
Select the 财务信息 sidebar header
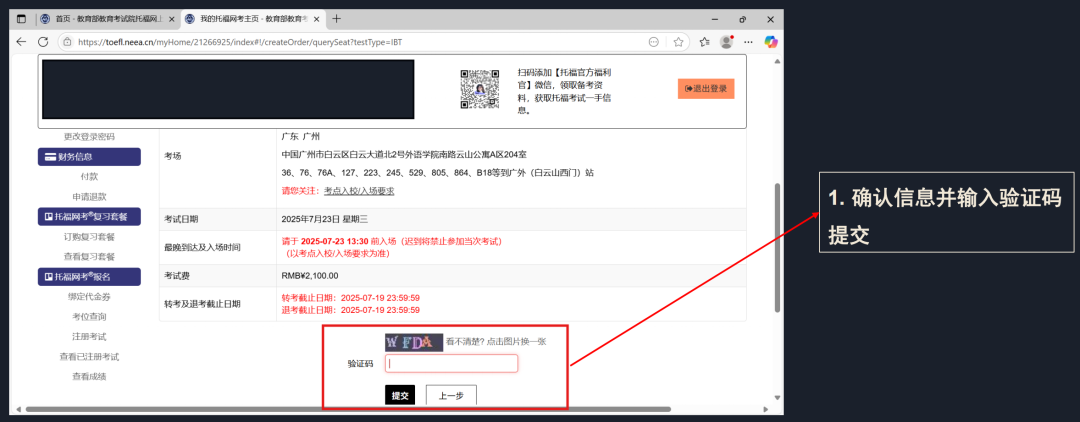[x=90, y=157]
